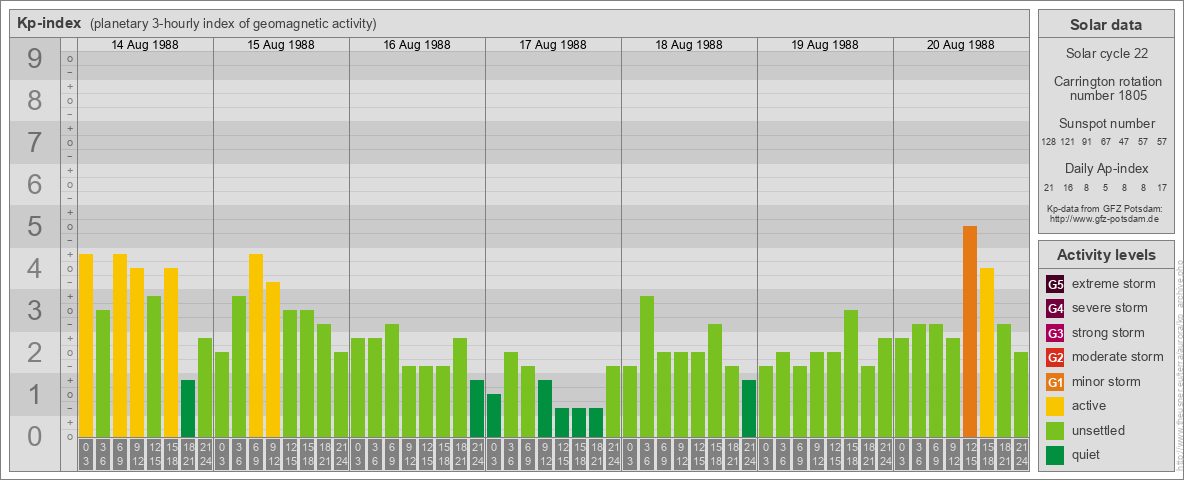The image size is (1184, 480).
Task: Click the Kp axis label 9
Action: 34,59
